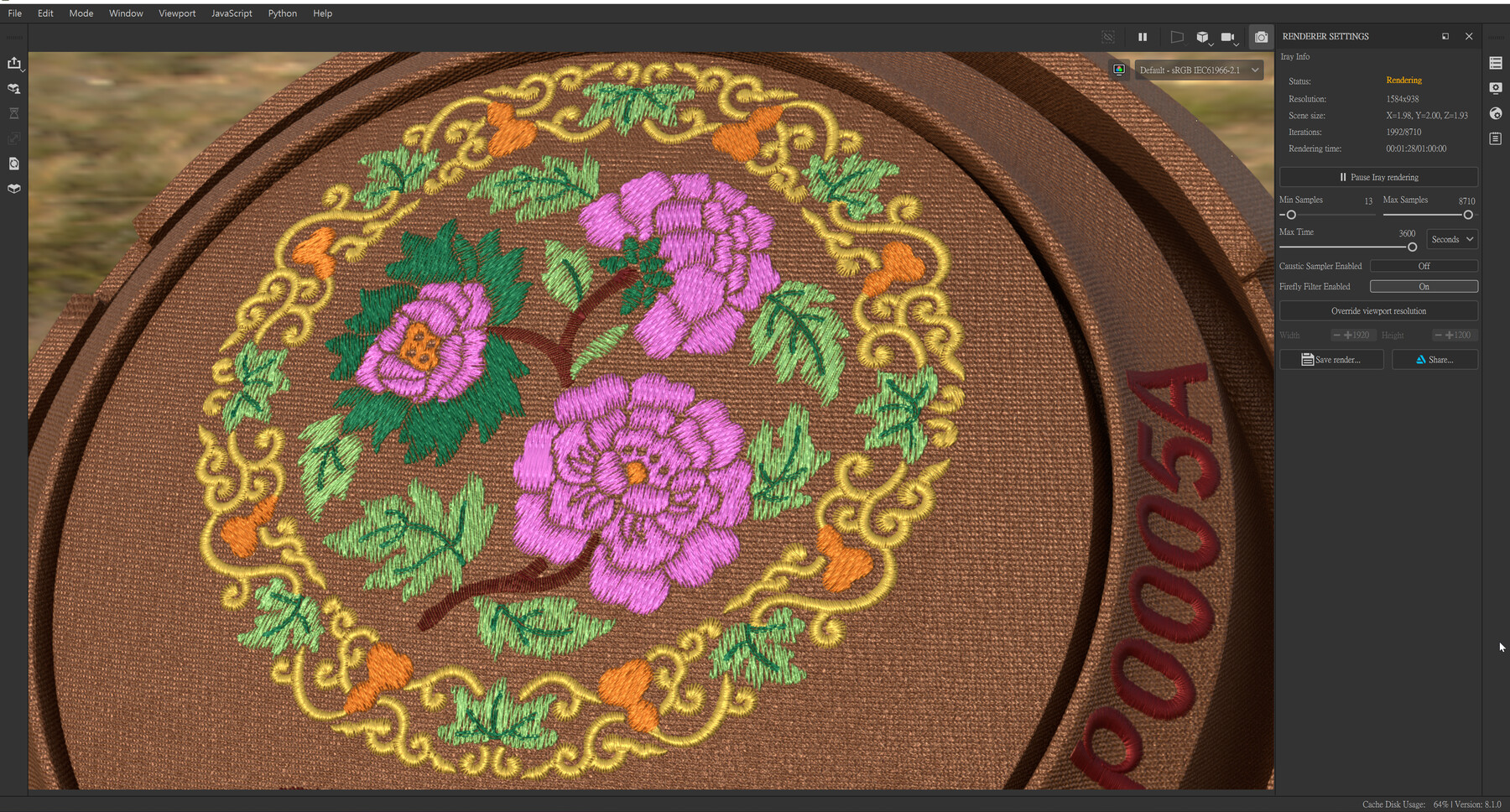Open the Viewport menu
This screenshot has height=812, width=1510.
[x=176, y=13]
